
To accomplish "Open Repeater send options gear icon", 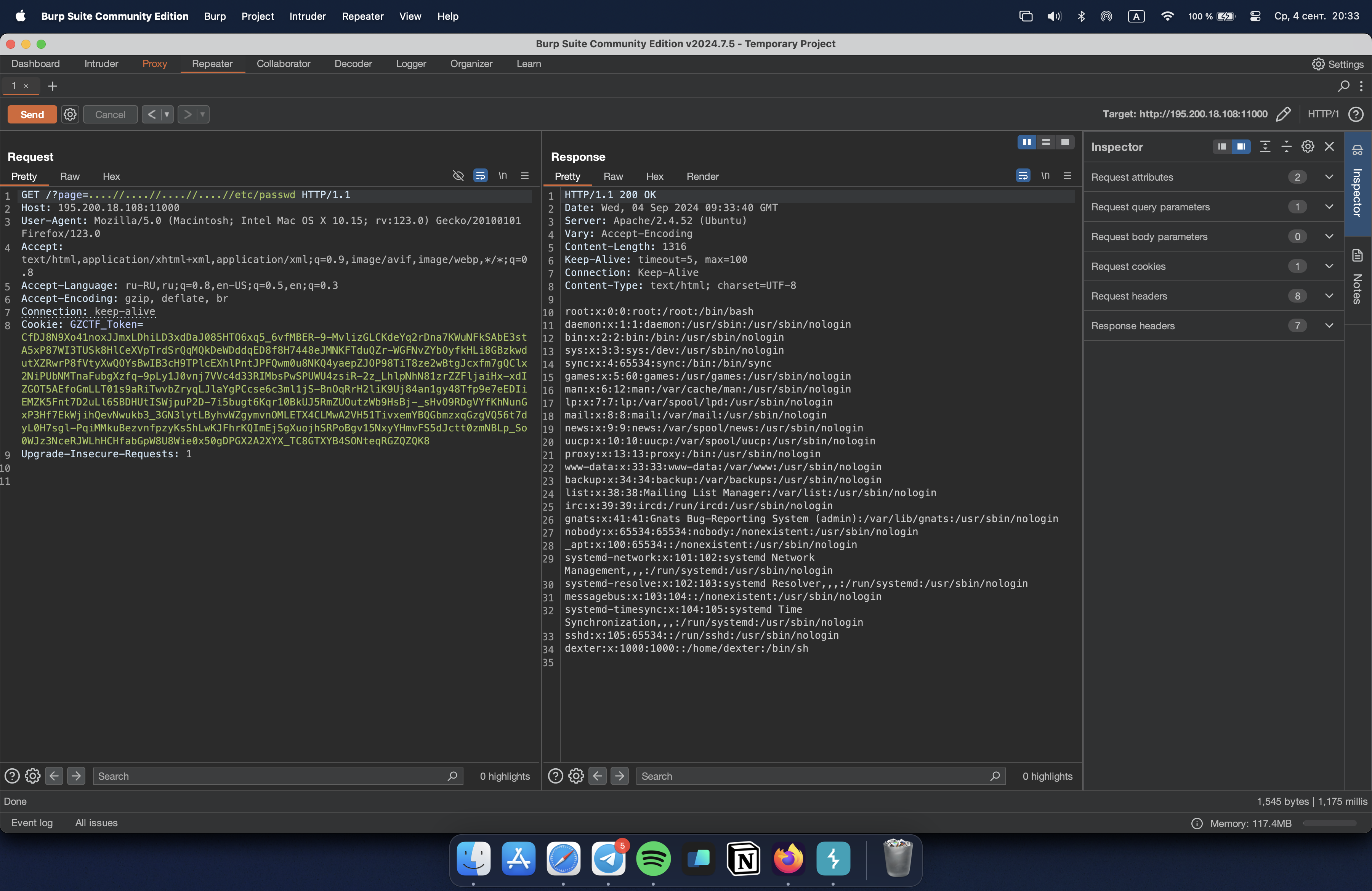I will 70,114.
